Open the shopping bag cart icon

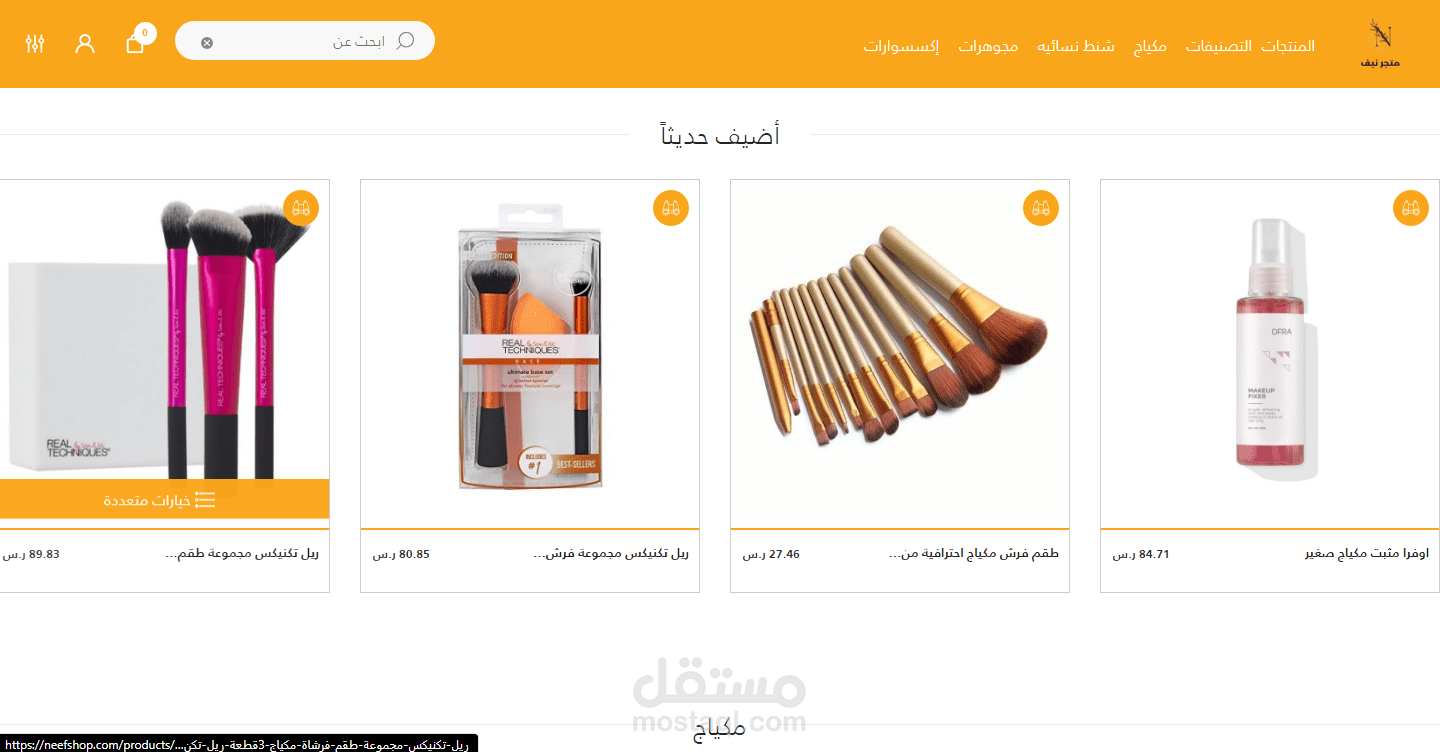136,43
